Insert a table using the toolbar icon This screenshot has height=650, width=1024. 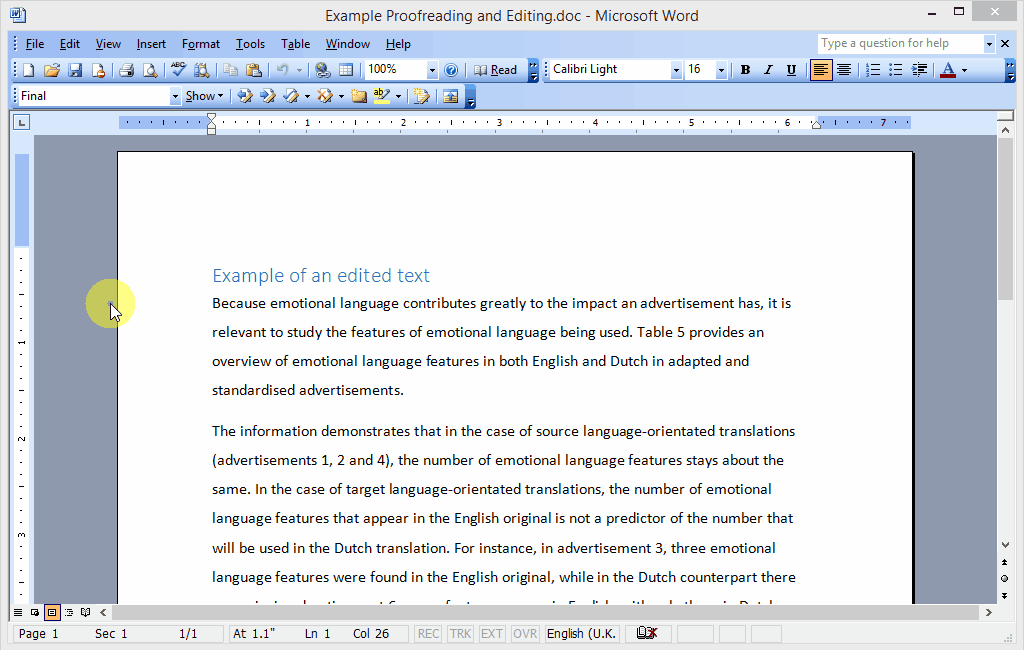[346, 70]
